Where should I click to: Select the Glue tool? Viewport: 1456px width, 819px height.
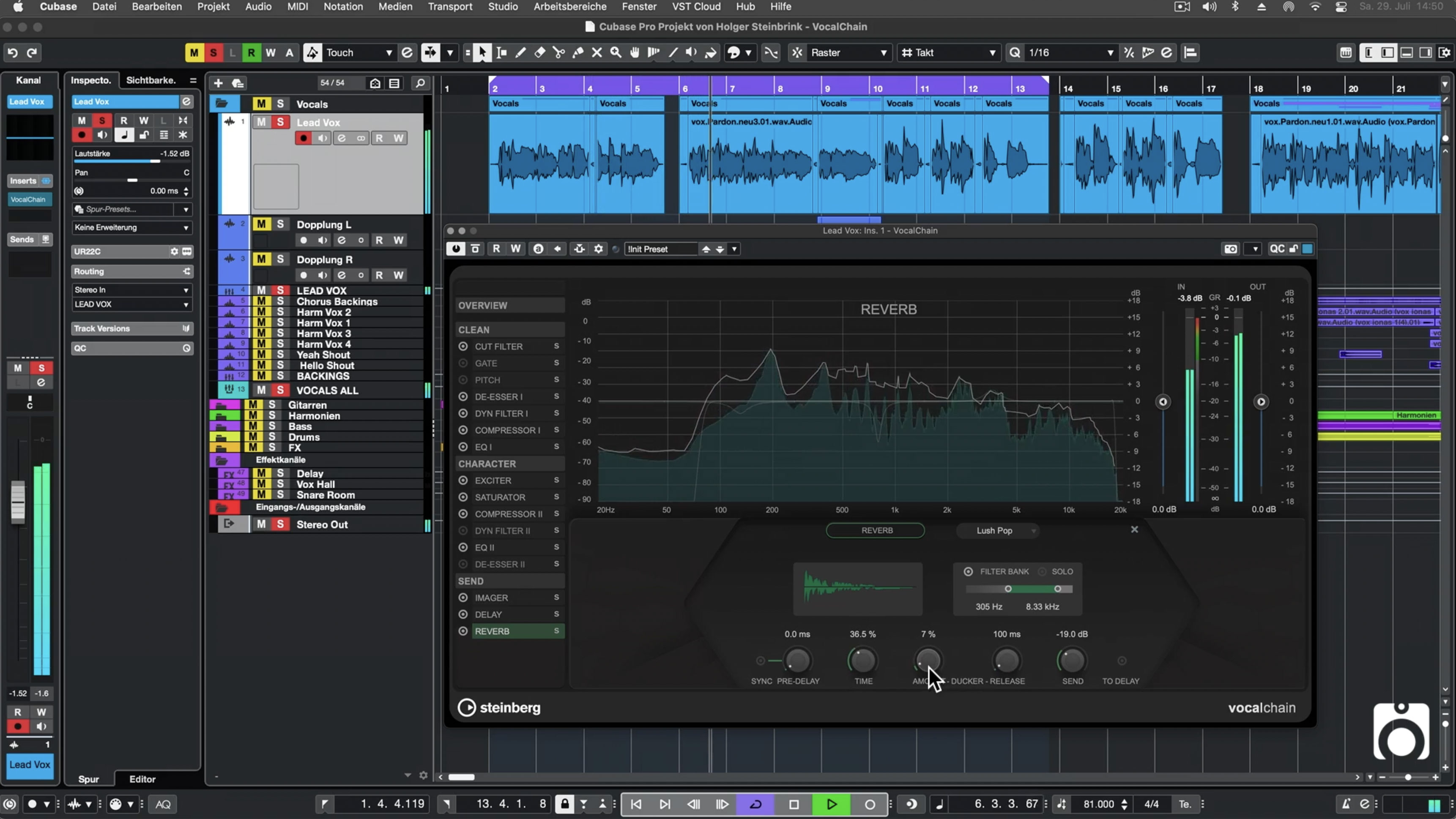coord(577,52)
